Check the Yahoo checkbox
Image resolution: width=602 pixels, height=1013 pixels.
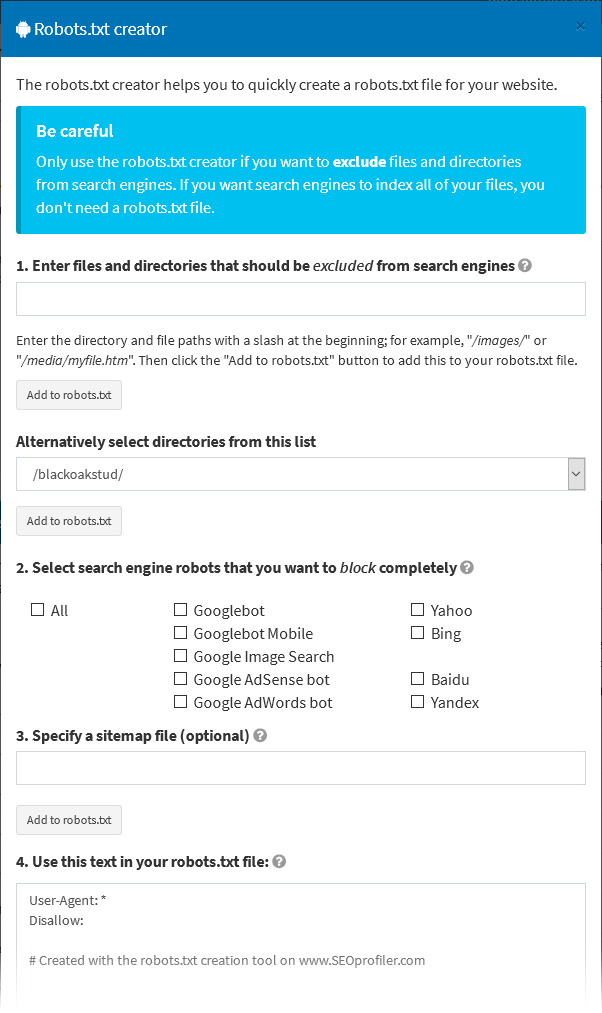pos(417,609)
